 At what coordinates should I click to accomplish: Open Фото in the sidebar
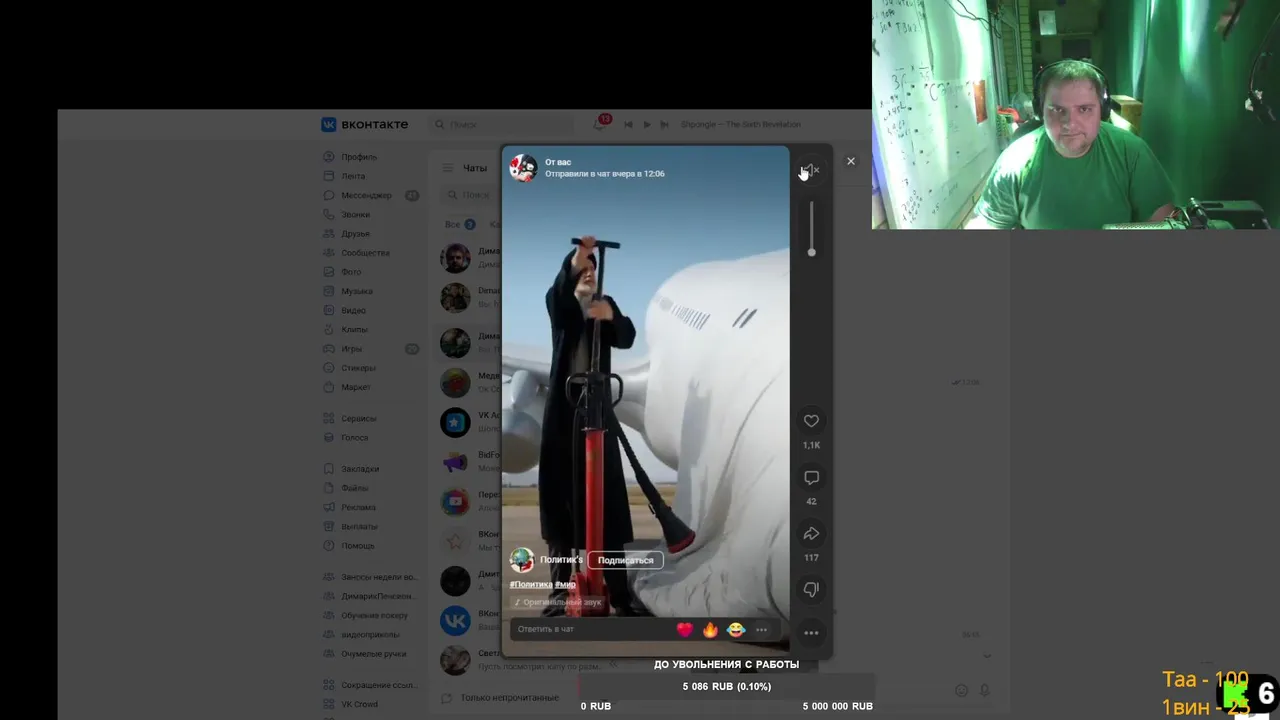pos(351,272)
